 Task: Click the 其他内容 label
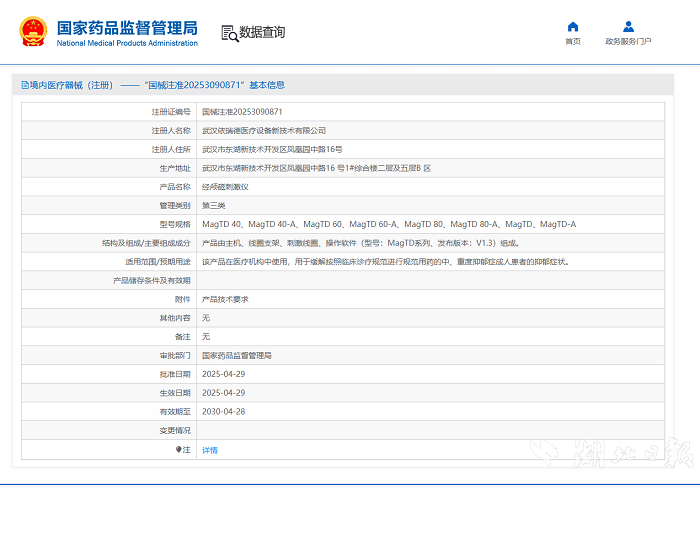pyautogui.click(x=175, y=318)
